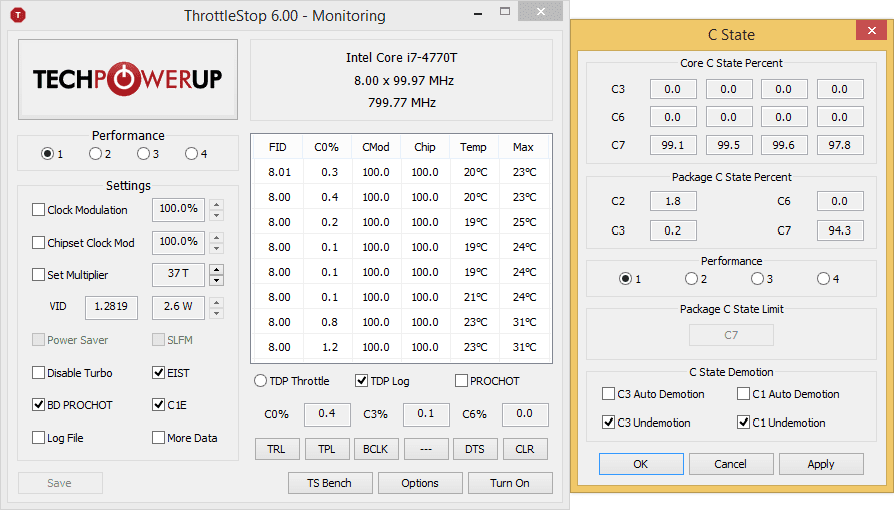Screen dimensions: 894x510
Task: Click the CLR button to reset max temps
Action: coord(525,449)
